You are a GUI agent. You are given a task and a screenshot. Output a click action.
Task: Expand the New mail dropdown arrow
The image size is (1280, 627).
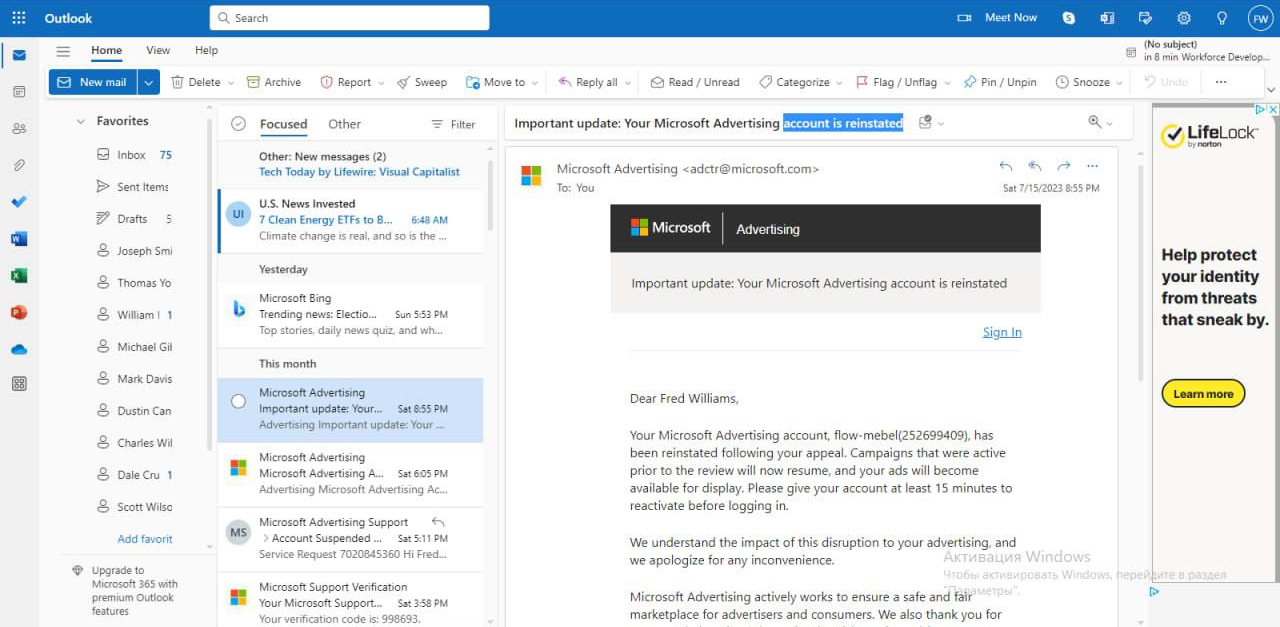pos(149,82)
